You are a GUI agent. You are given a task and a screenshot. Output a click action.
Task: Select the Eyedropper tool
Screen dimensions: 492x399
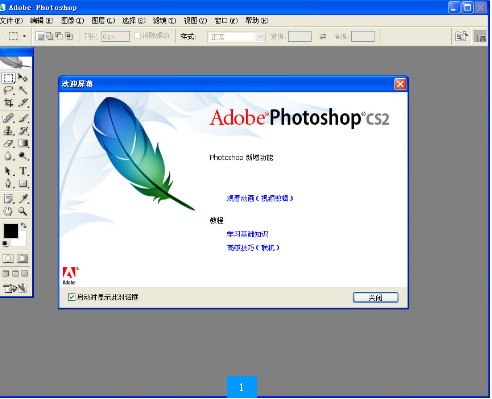[x=23, y=199]
